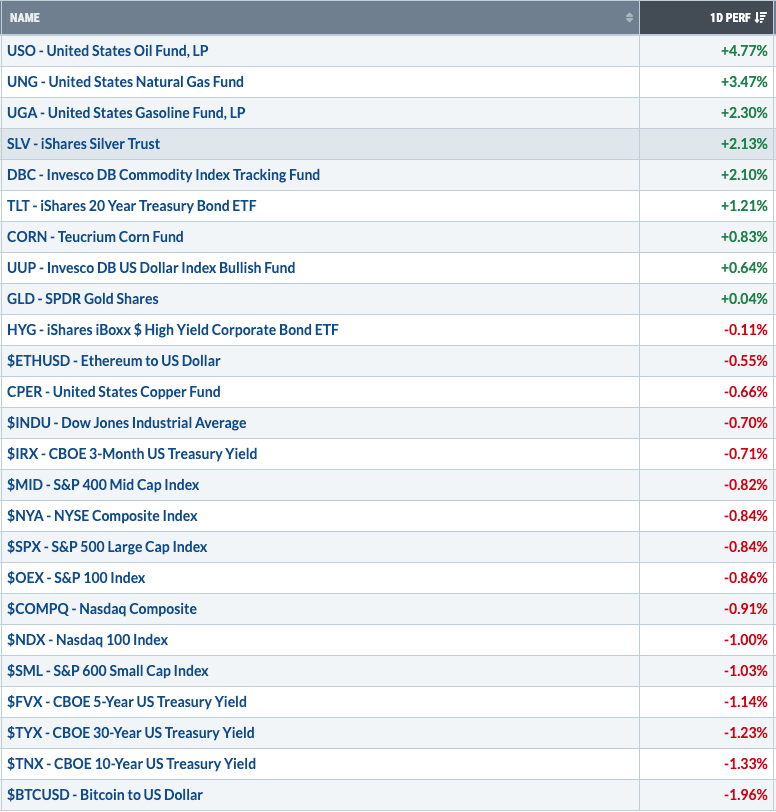776x812 pixels.
Task: Open $BTCUSD - Bitcoin to US Dollar
Action: 105,795
